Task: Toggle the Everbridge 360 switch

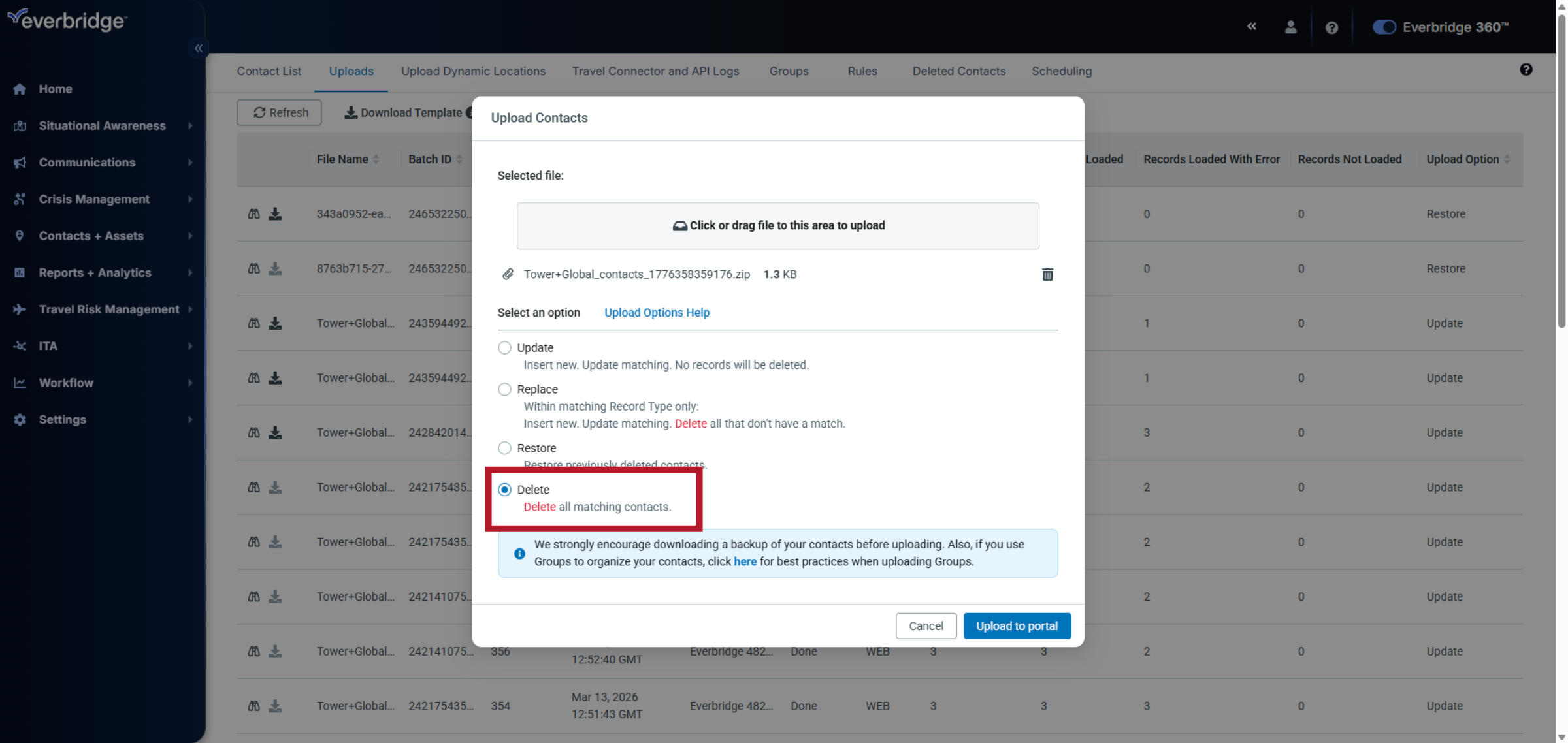Action: tap(1384, 27)
